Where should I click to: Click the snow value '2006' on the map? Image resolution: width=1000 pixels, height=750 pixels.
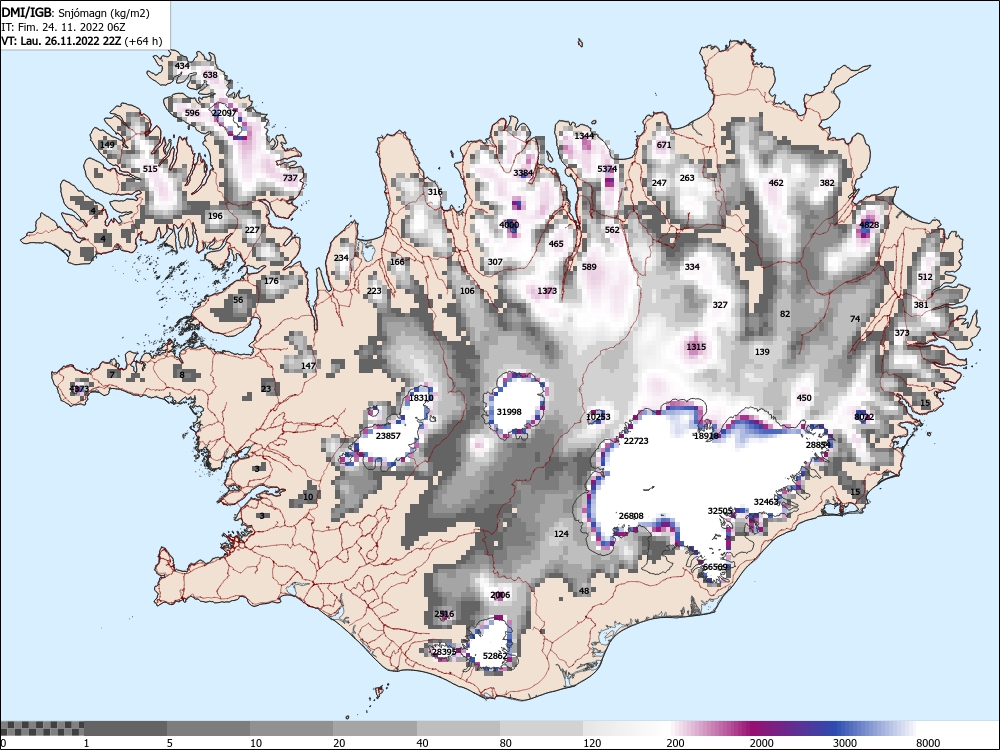click(x=500, y=595)
